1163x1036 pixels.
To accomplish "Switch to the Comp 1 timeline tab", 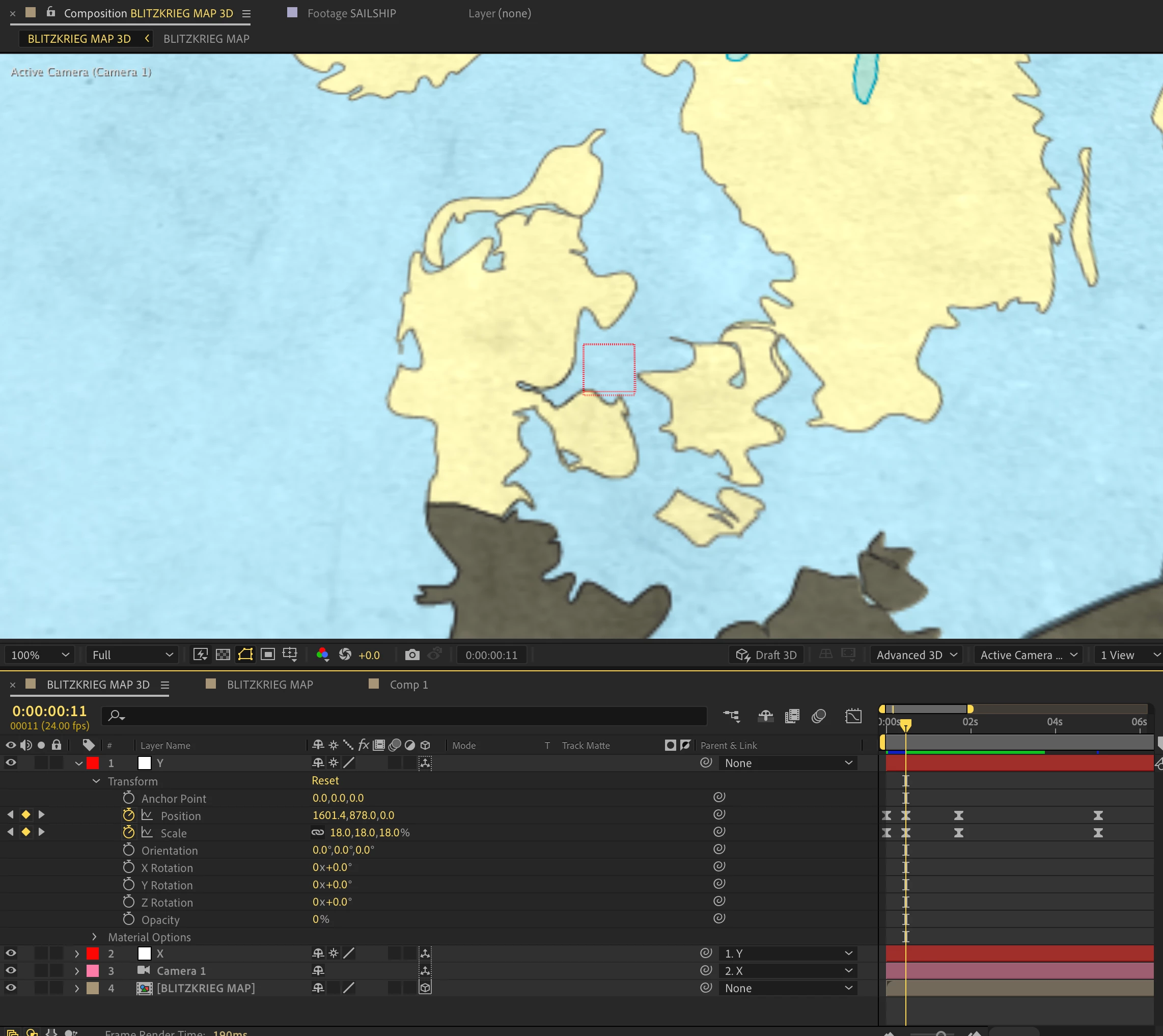I will tap(408, 684).
